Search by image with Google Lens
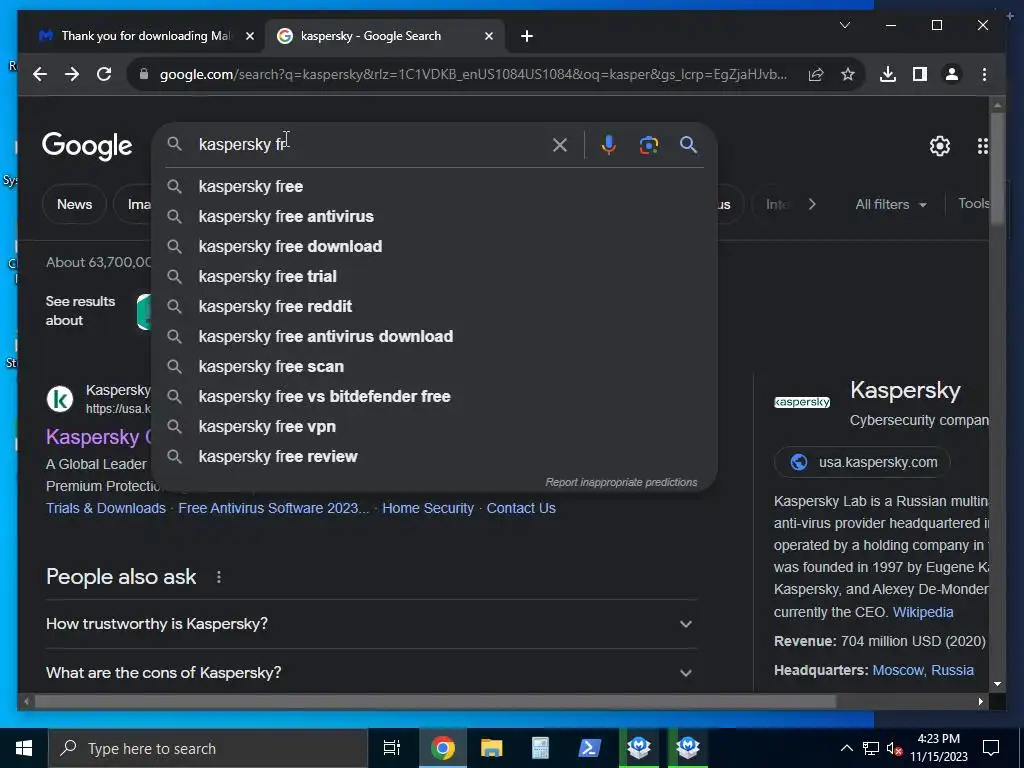1024x768 pixels. coord(648,145)
